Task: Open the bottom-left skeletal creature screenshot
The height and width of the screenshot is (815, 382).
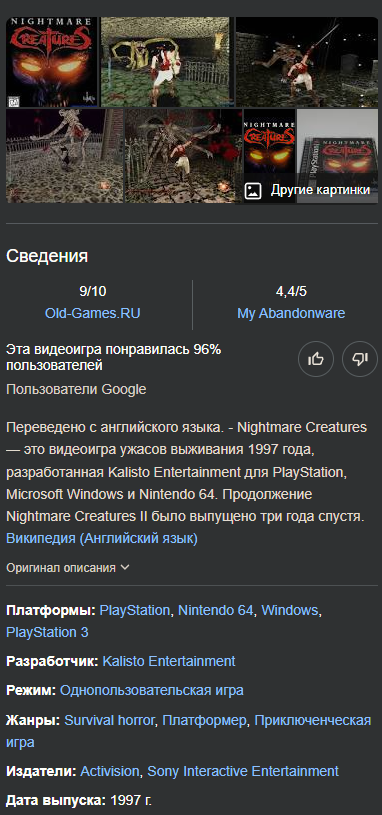Action: [x=64, y=156]
